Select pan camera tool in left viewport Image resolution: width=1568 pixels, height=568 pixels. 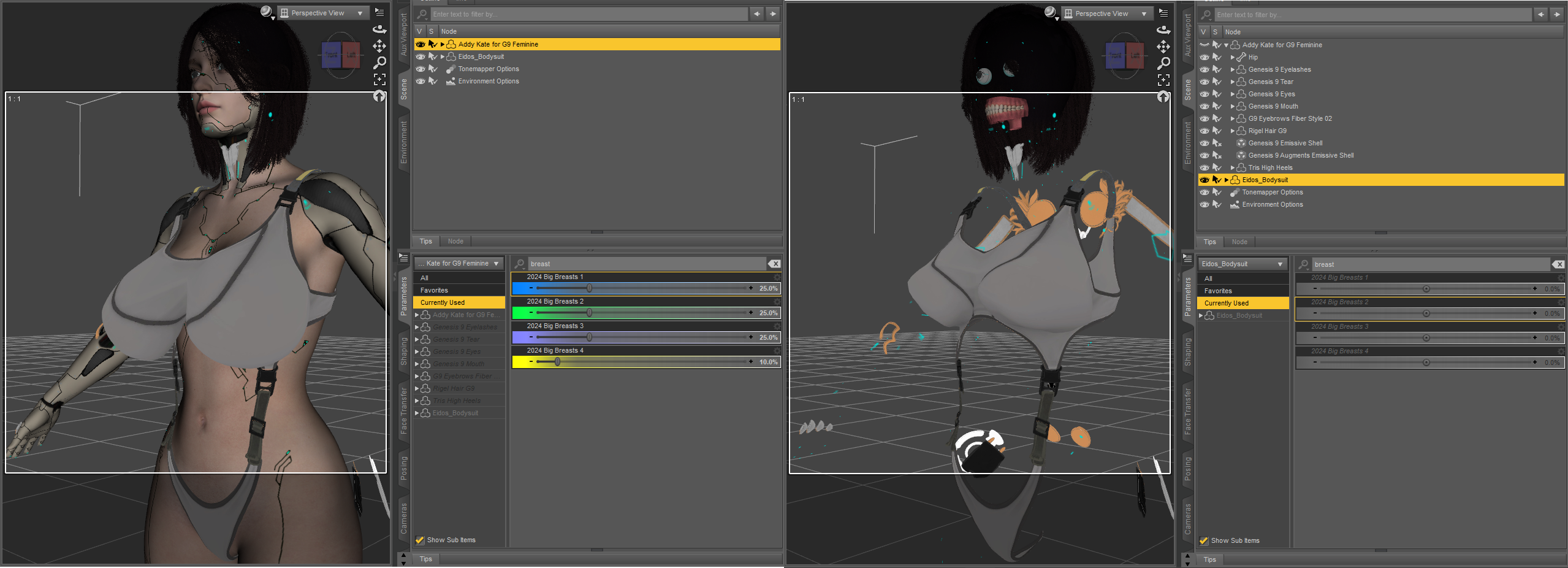380,46
